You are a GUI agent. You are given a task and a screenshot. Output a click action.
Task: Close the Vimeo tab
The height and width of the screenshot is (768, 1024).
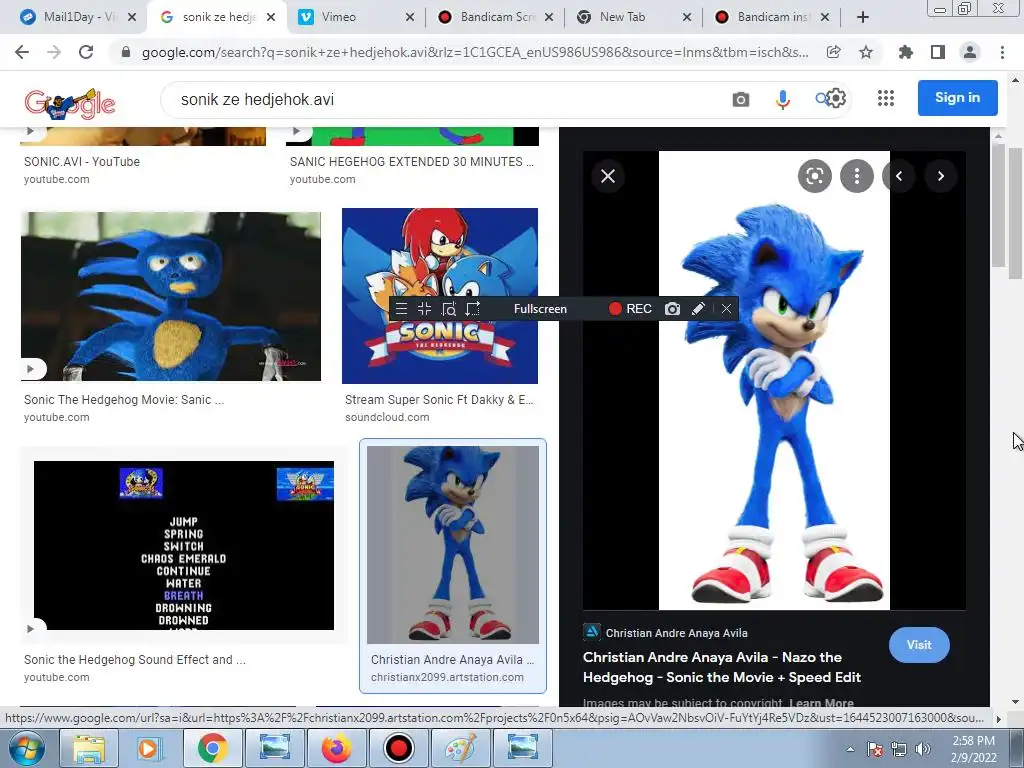409,17
